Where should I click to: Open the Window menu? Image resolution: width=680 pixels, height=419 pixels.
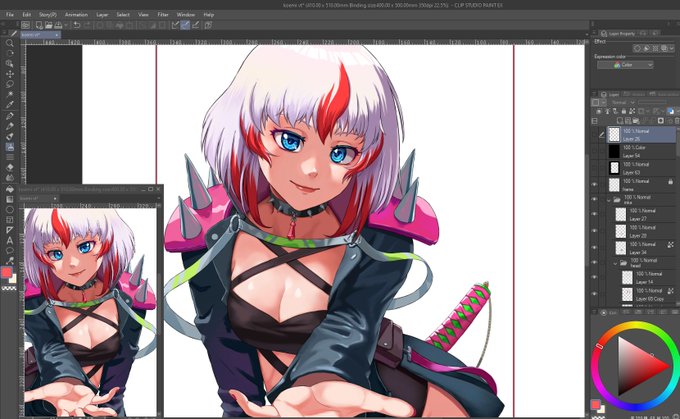click(x=186, y=14)
